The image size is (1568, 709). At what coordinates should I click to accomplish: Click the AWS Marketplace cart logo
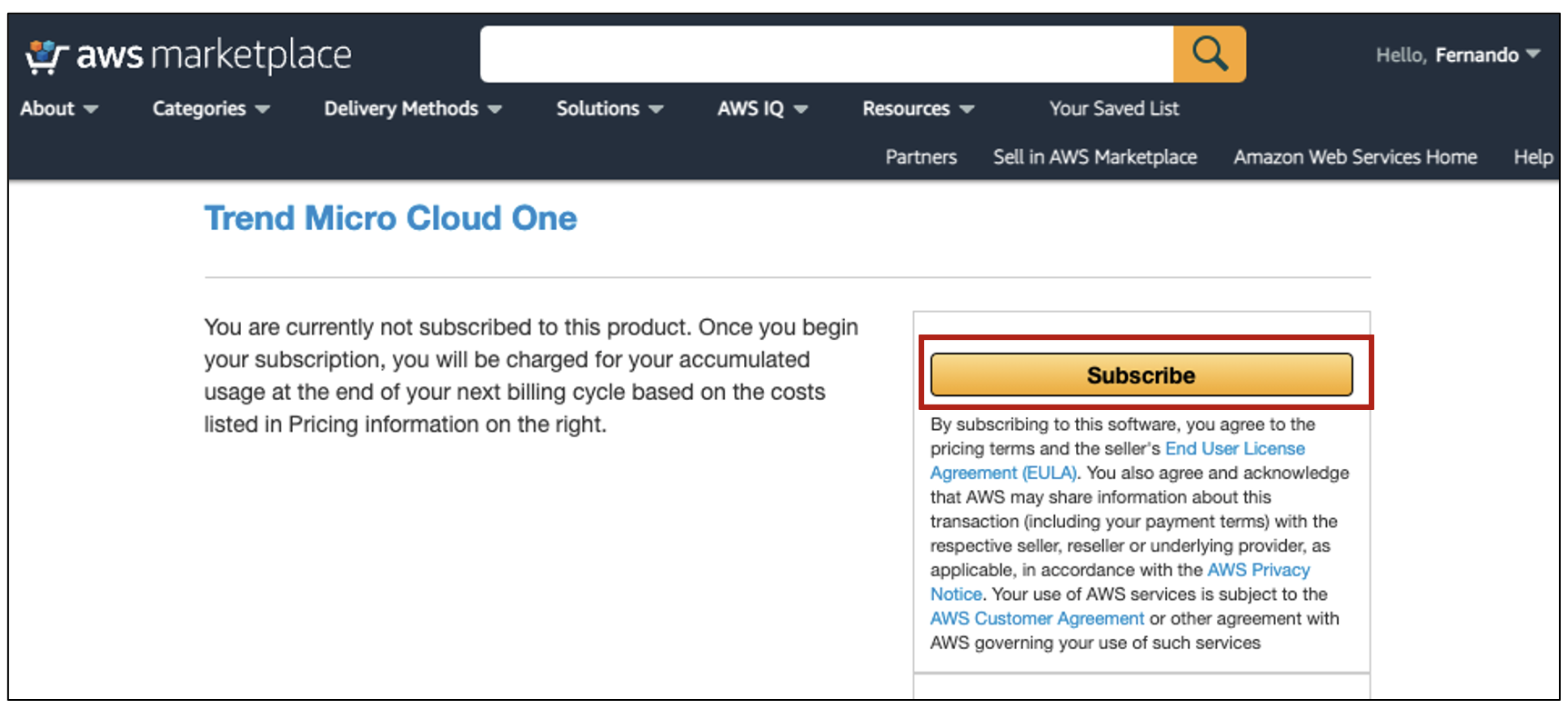click(187, 55)
